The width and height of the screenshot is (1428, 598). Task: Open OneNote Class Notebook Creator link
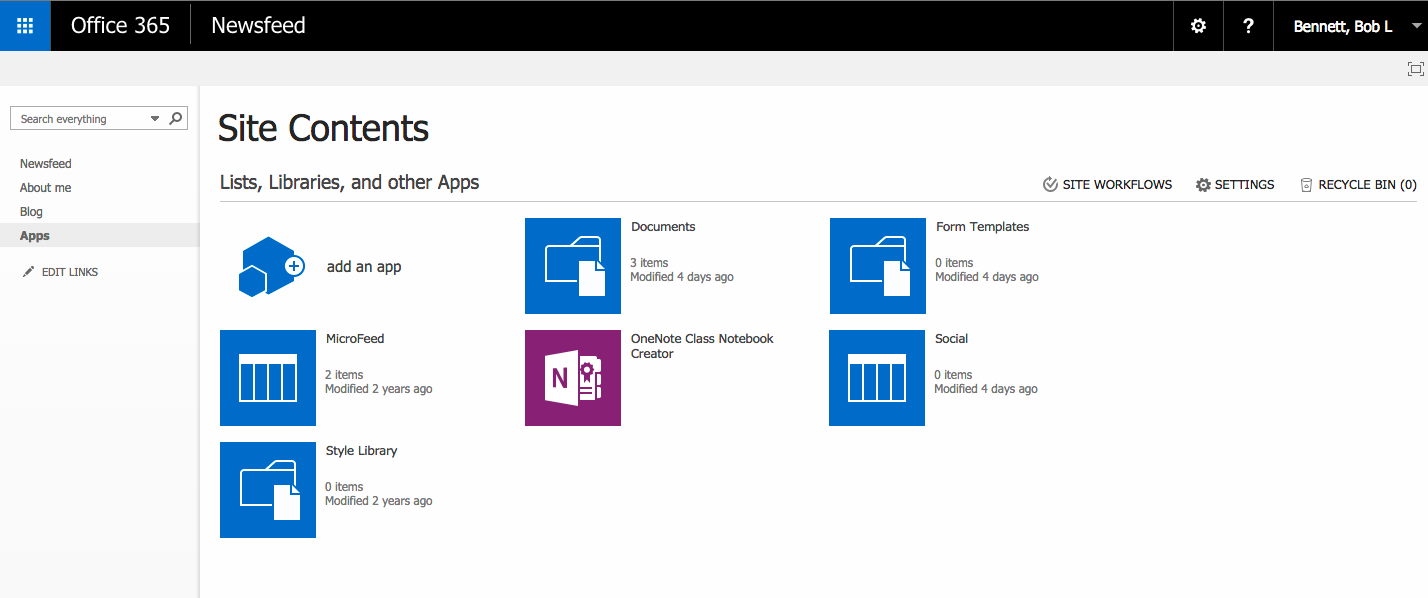[702, 346]
